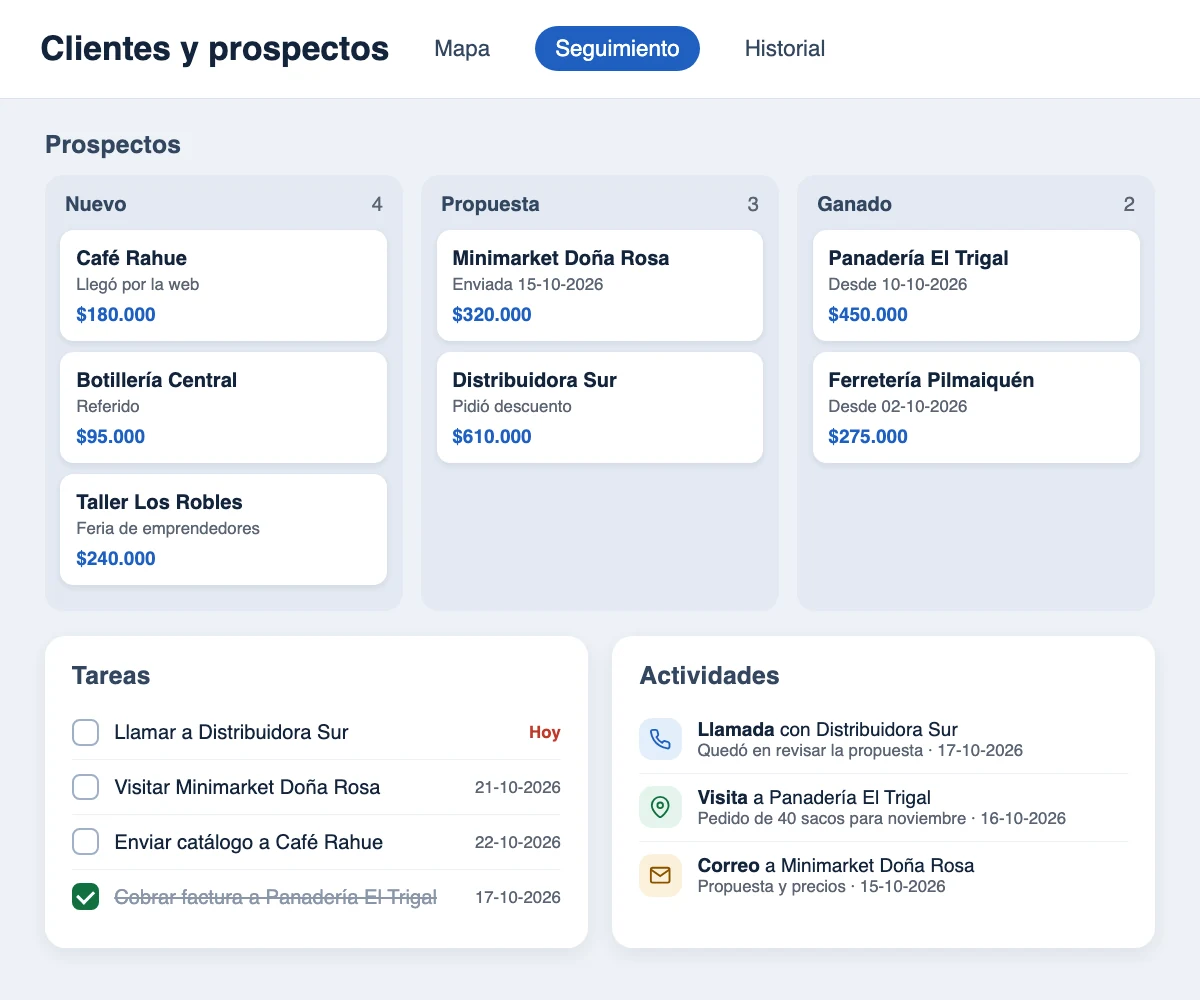Click the $610.000 amount
The width and height of the screenshot is (1200, 1000).
tap(492, 436)
